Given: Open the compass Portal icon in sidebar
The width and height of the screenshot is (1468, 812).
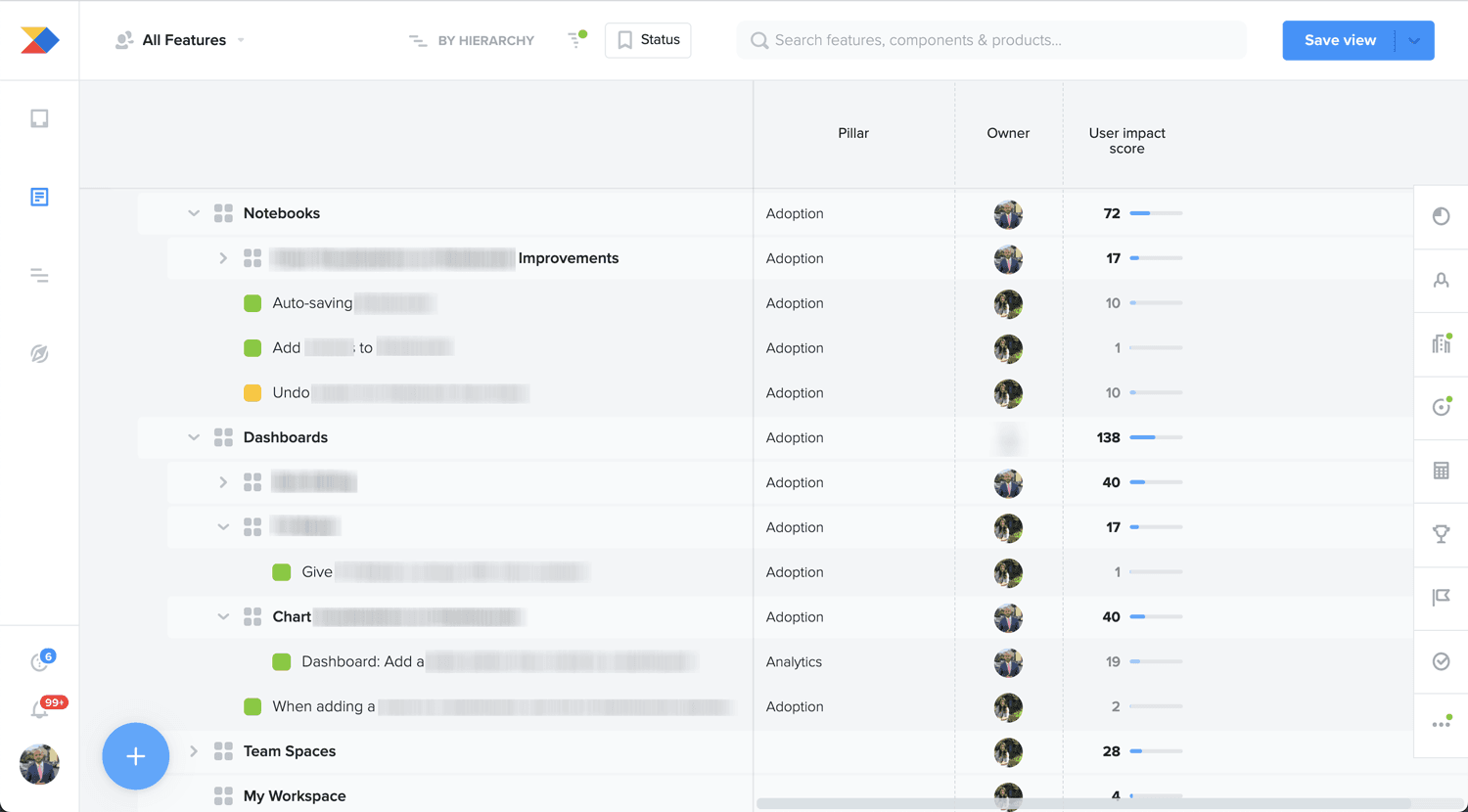Looking at the screenshot, I should (39, 354).
